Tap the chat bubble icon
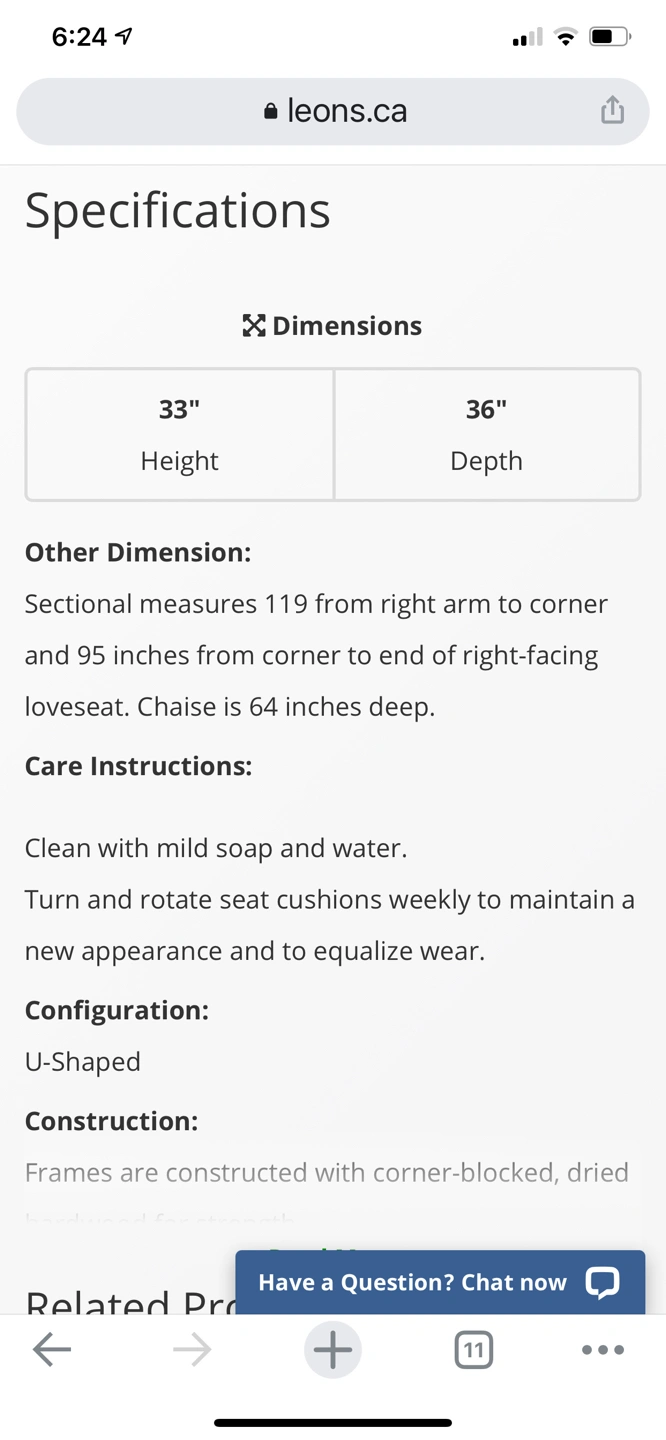 (603, 1282)
